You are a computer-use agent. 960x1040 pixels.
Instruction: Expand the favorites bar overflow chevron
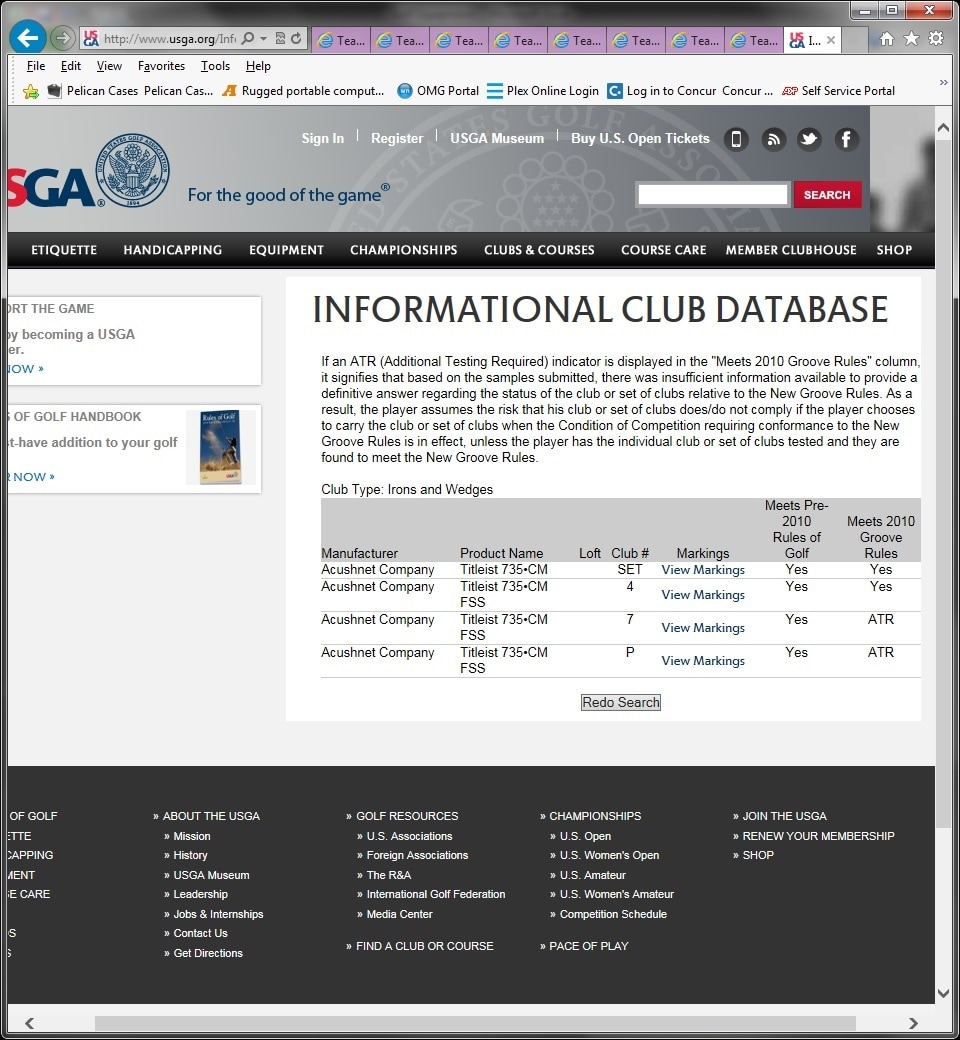943,84
